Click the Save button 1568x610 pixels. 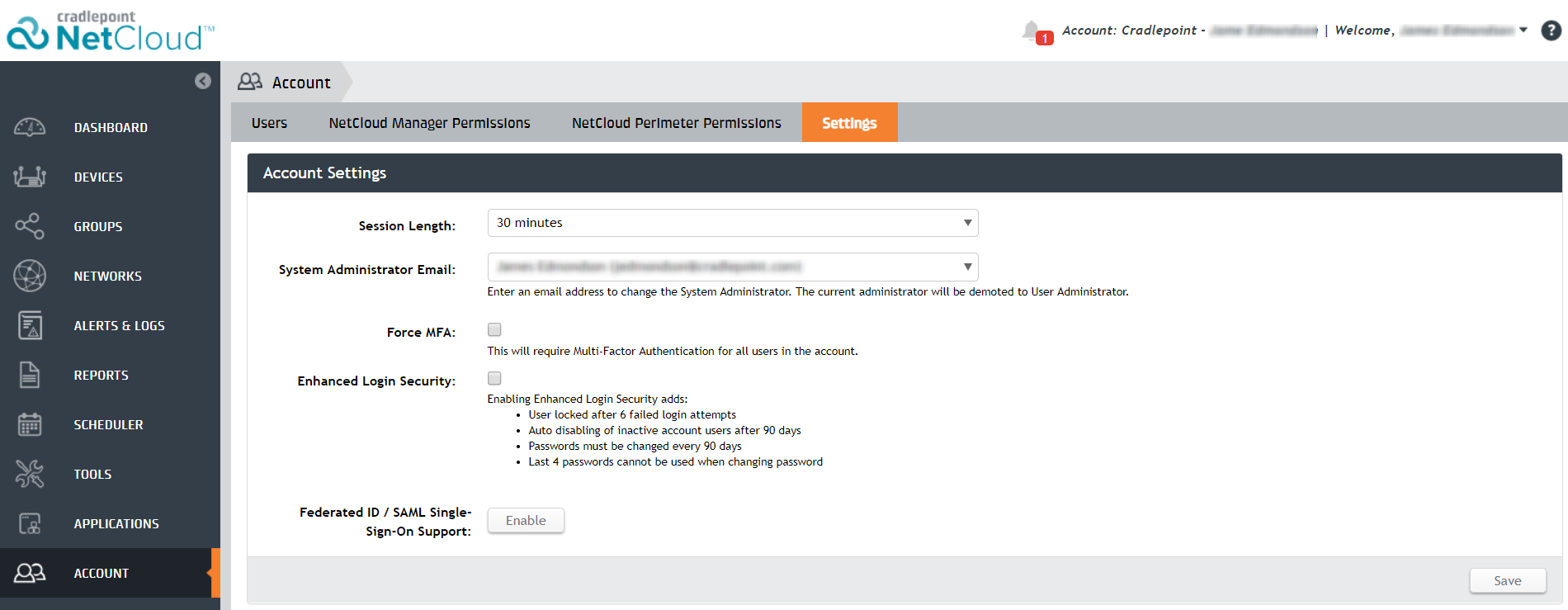click(x=1508, y=581)
